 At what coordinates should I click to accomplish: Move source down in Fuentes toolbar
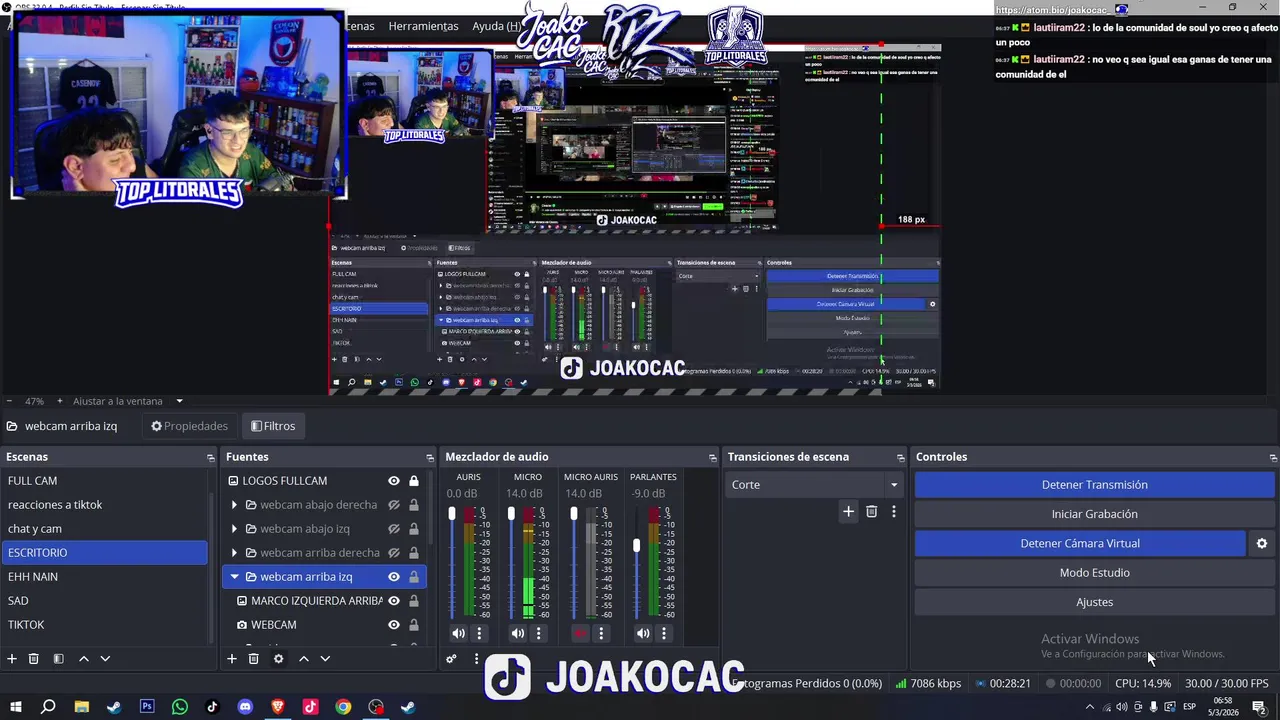click(x=325, y=659)
